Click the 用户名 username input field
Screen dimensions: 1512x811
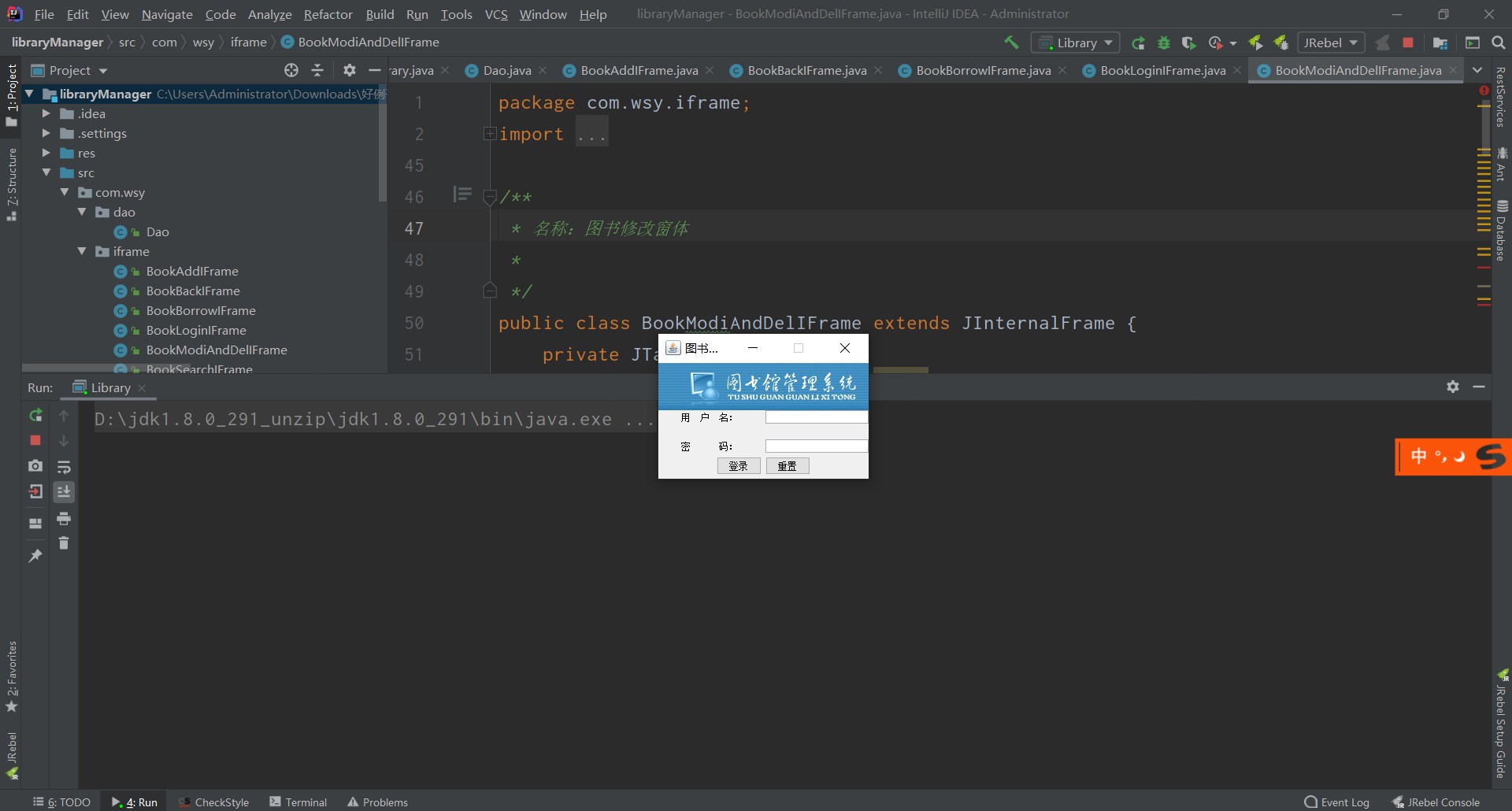(x=816, y=417)
